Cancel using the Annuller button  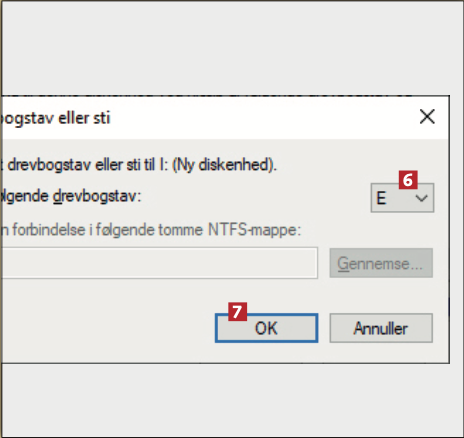coord(381,328)
